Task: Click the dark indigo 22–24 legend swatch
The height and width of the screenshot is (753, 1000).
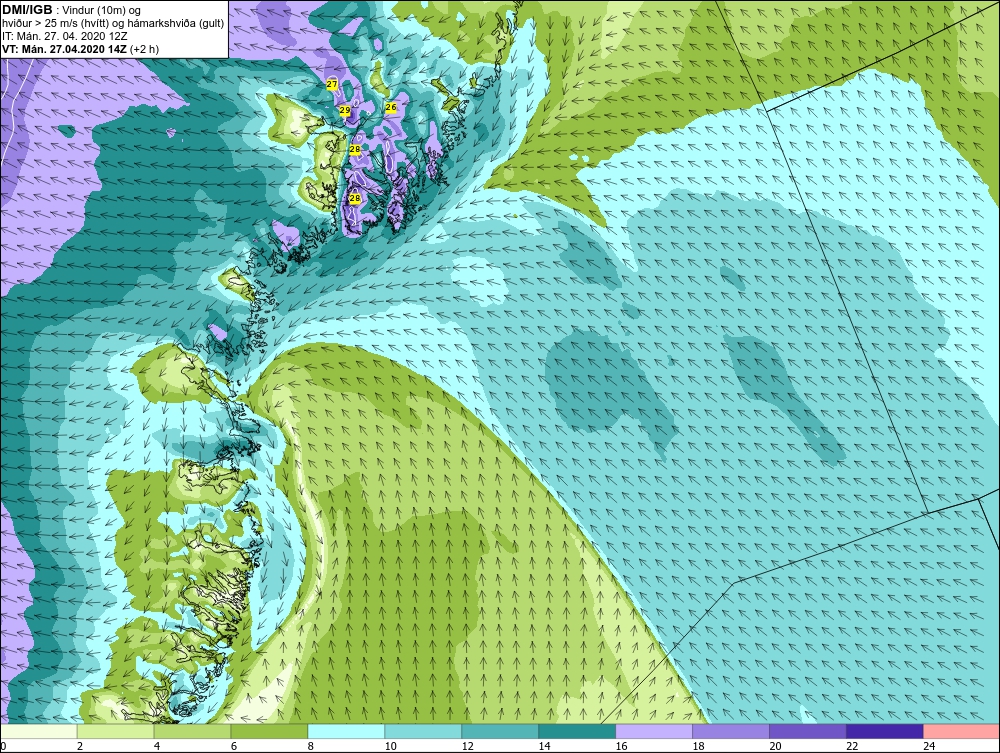Action: point(885,731)
